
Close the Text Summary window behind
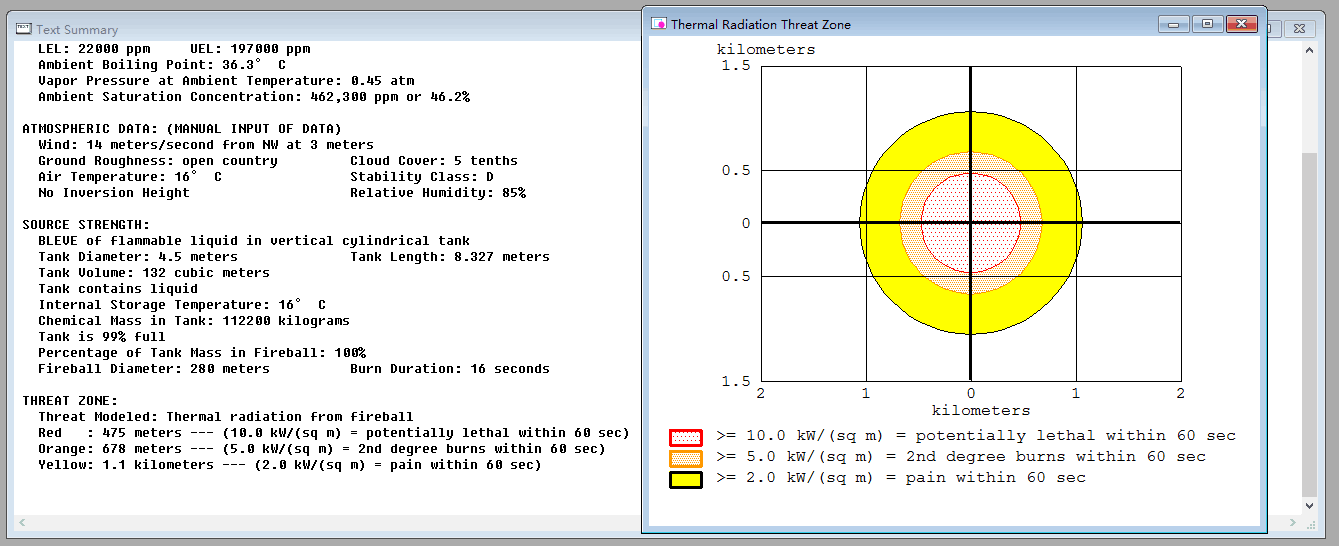[x=1297, y=30]
